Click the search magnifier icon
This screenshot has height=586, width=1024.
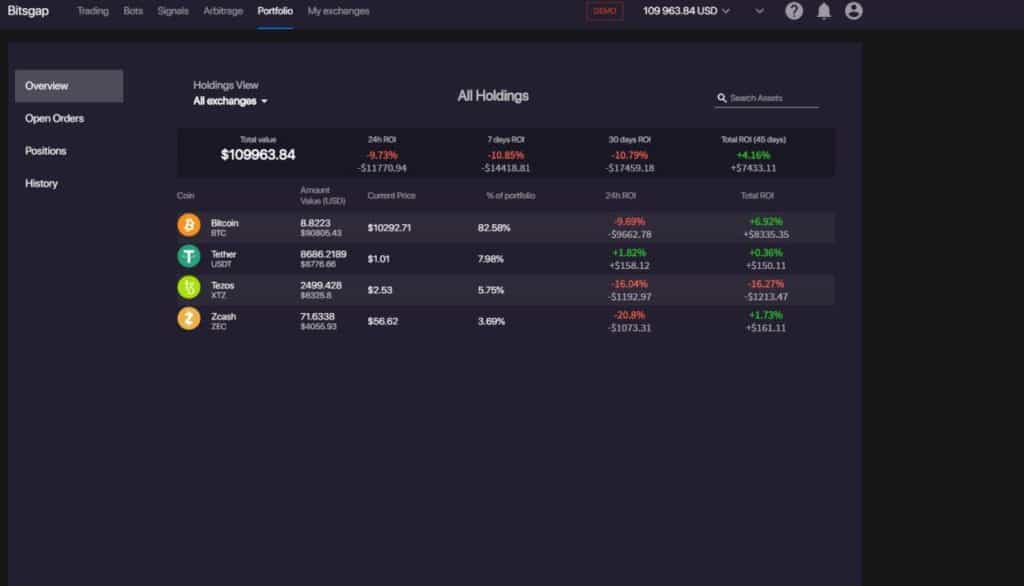click(x=722, y=98)
